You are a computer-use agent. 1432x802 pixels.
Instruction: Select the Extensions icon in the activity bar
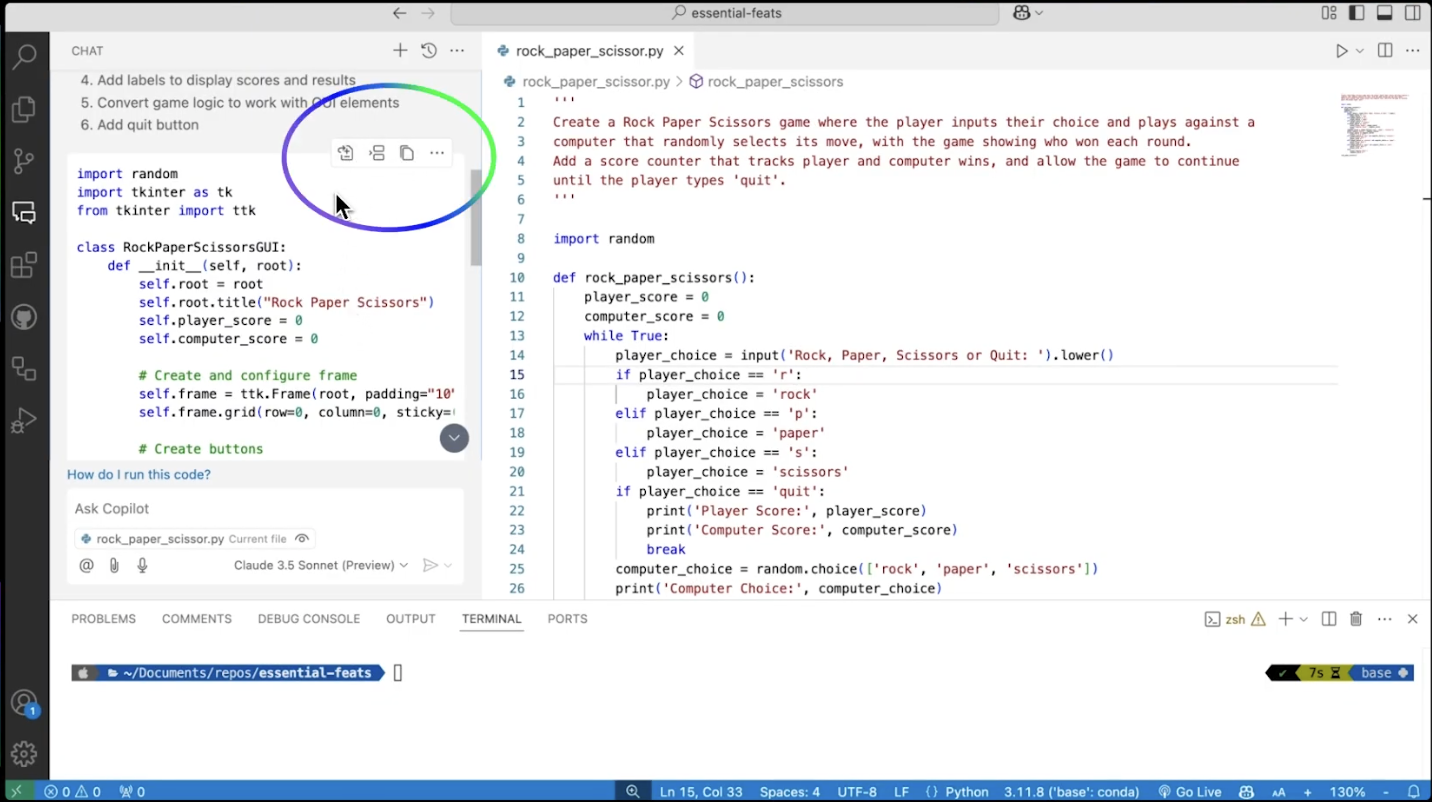(x=24, y=264)
